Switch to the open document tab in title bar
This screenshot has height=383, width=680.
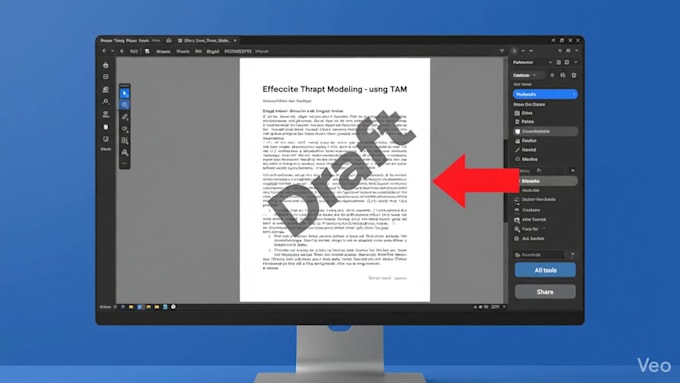207,41
